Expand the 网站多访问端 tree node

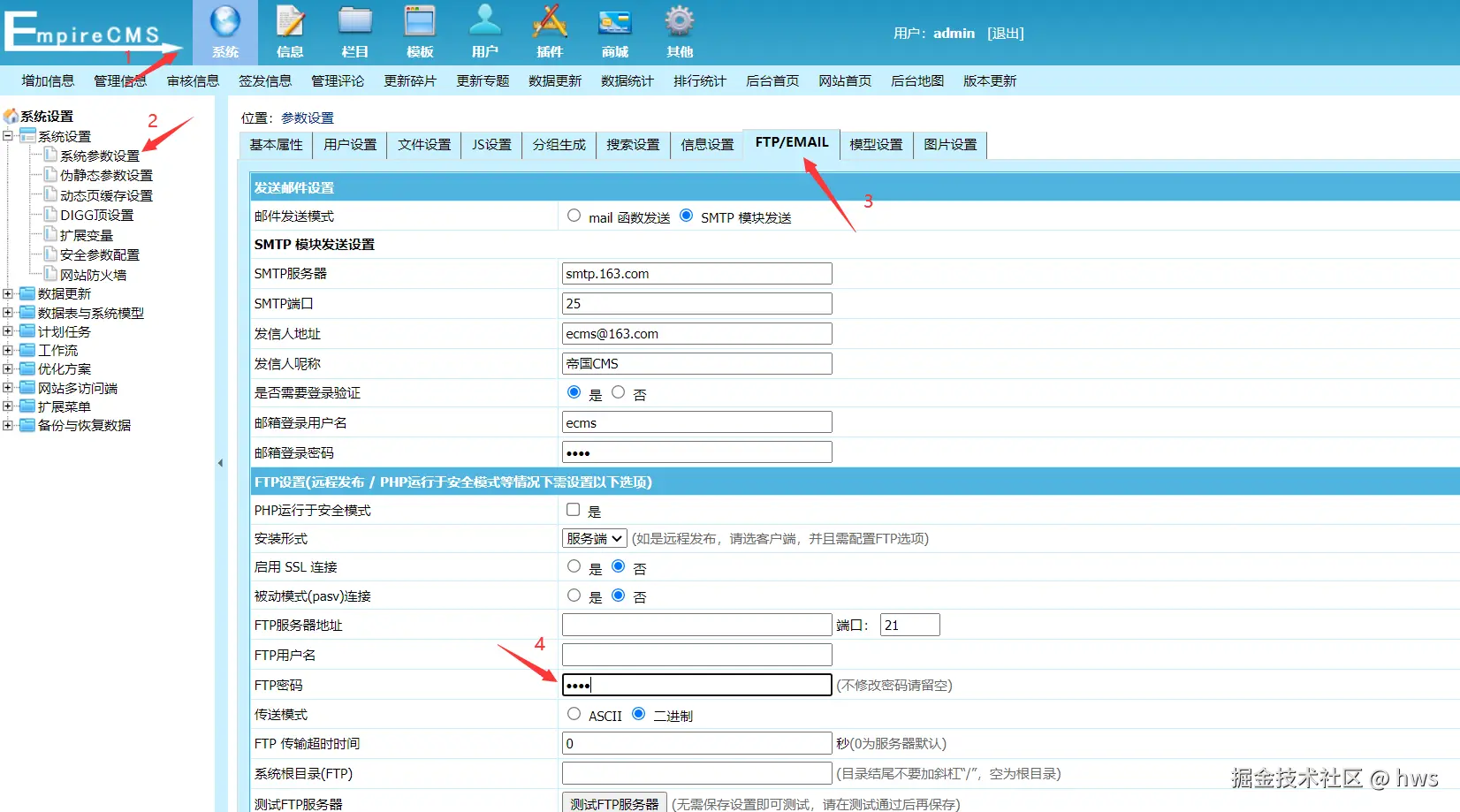[x=8, y=388]
